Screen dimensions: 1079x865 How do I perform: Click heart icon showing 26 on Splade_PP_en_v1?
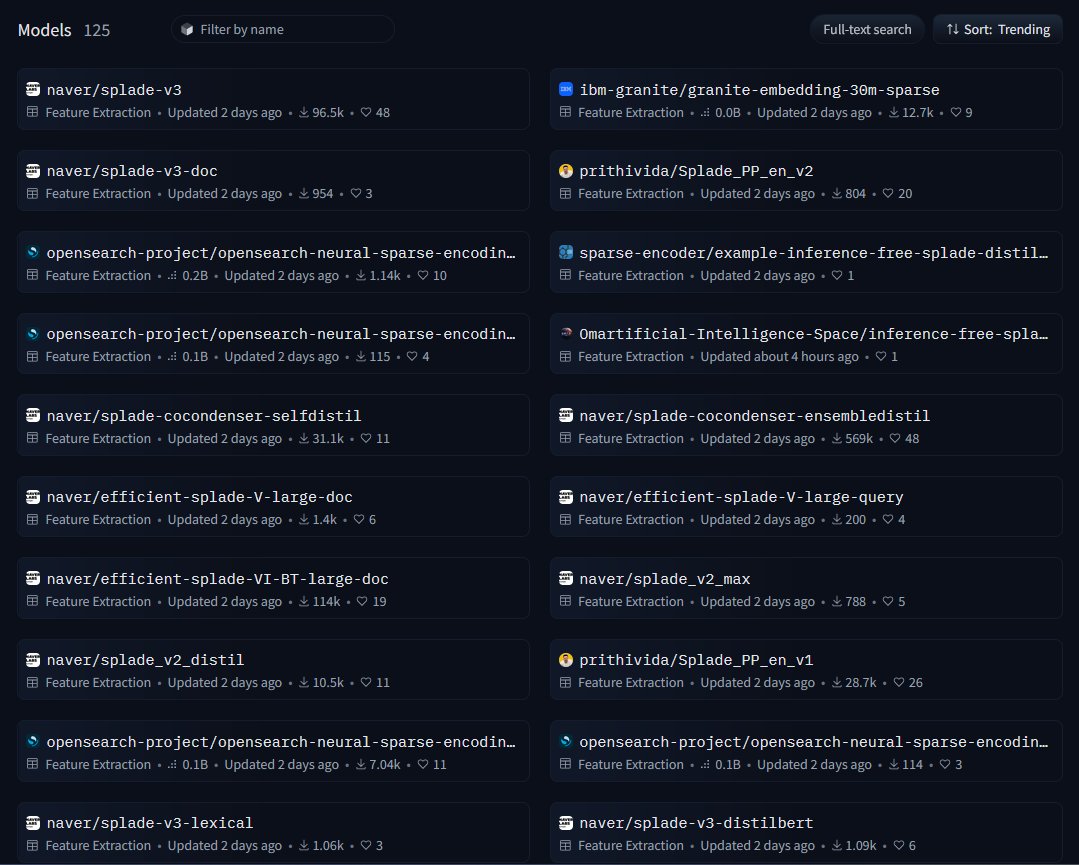(899, 683)
